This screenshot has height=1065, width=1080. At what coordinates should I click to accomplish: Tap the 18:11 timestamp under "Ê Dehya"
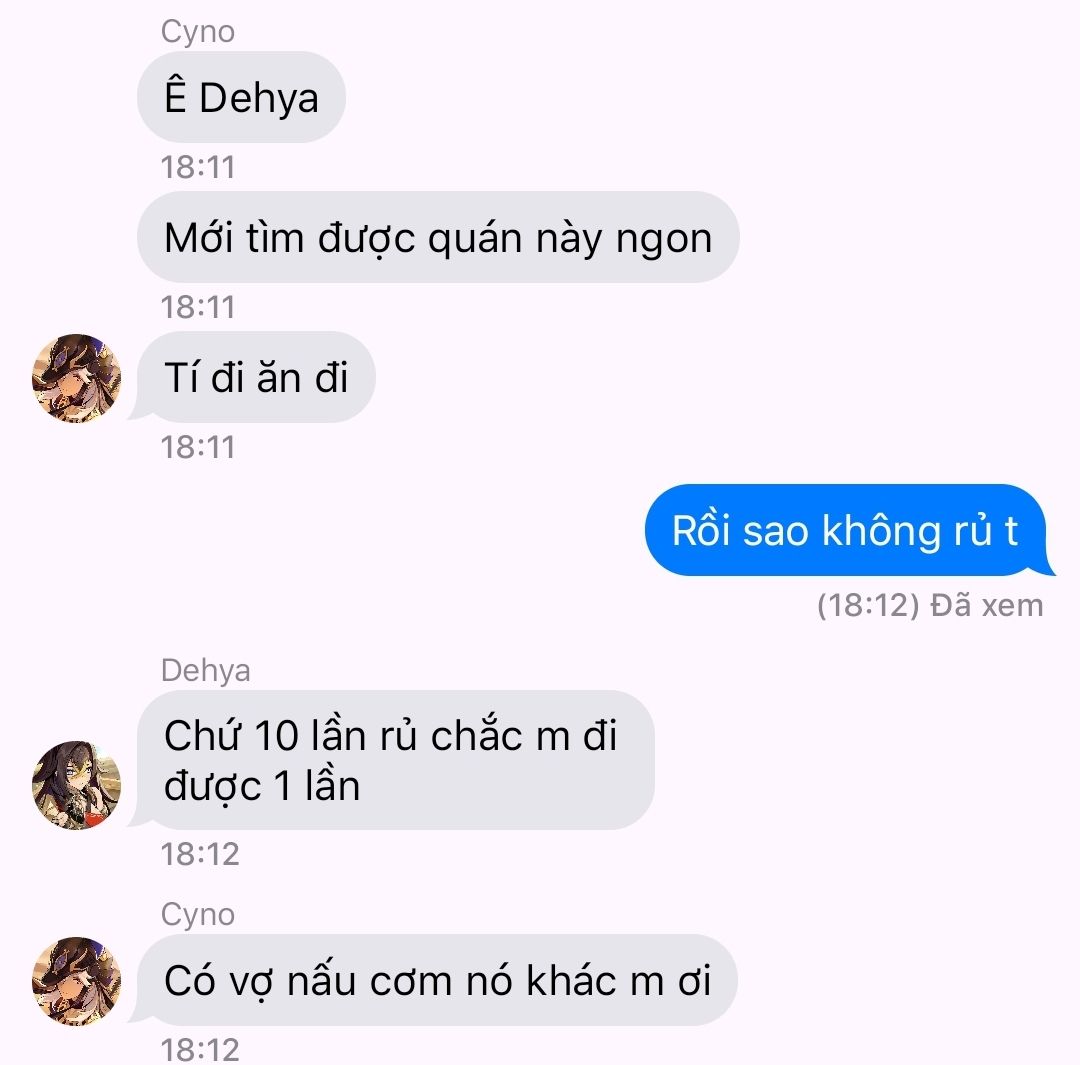[198, 167]
